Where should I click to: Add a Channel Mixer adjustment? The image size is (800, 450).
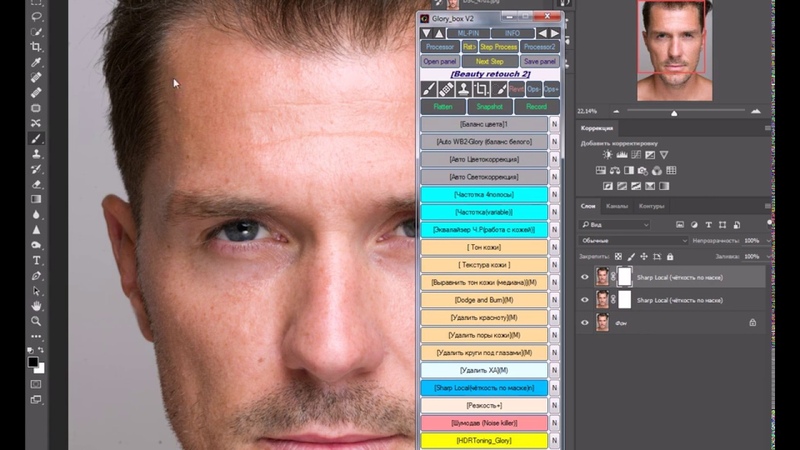(657, 170)
